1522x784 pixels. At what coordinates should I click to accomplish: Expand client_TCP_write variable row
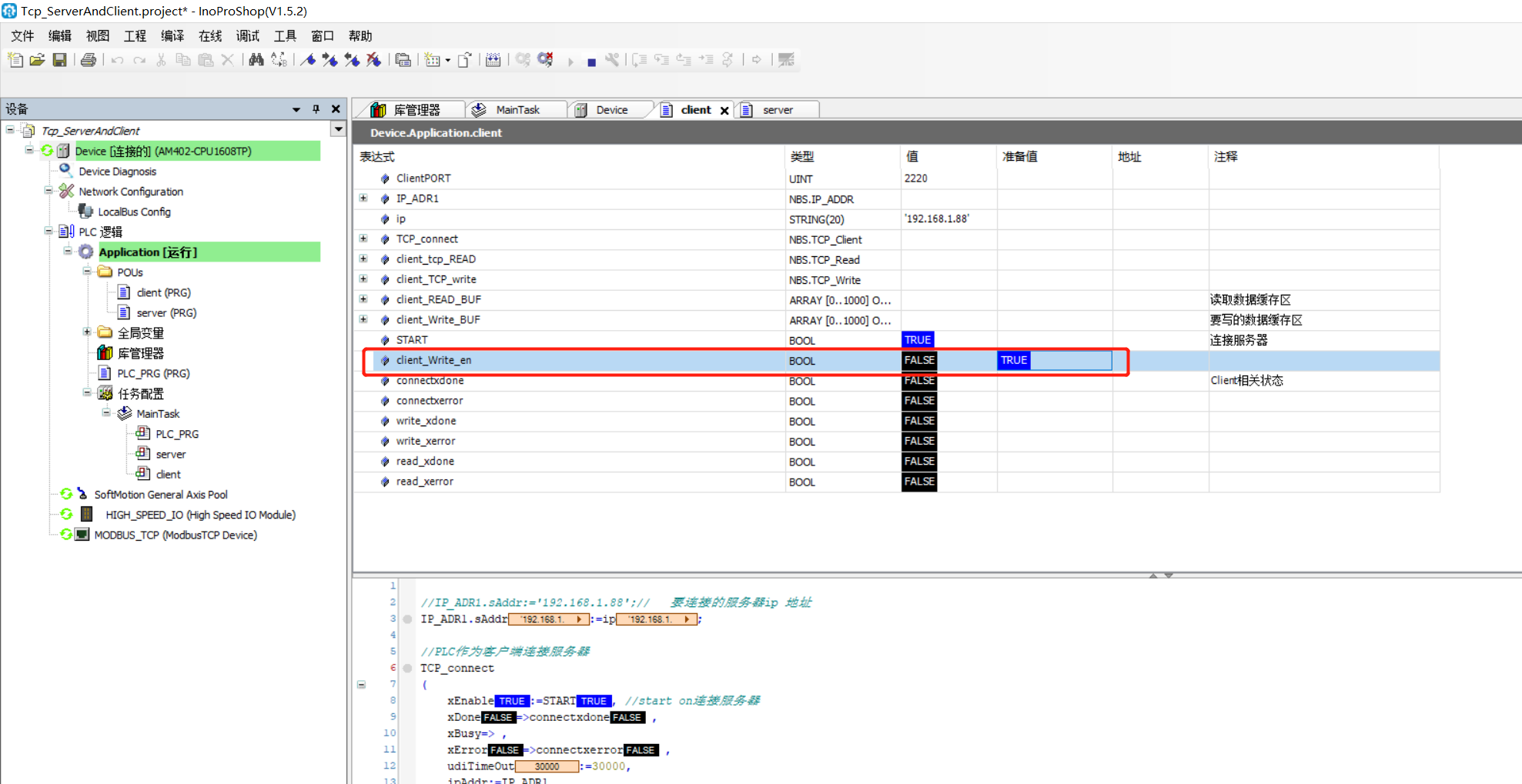tap(363, 279)
